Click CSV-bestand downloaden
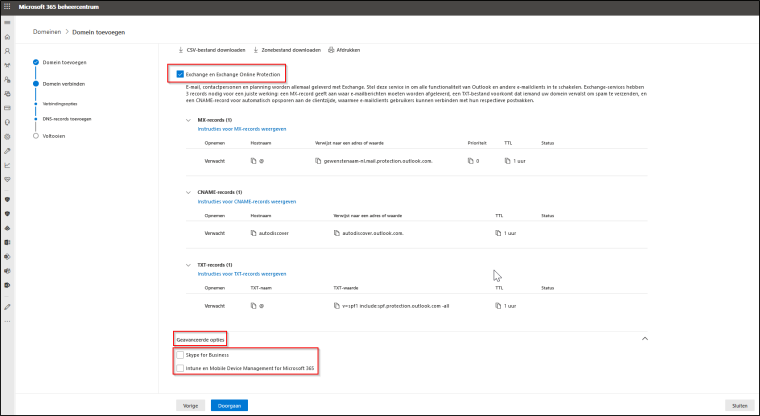Image resolution: width=760 pixels, height=416 pixels. point(212,50)
